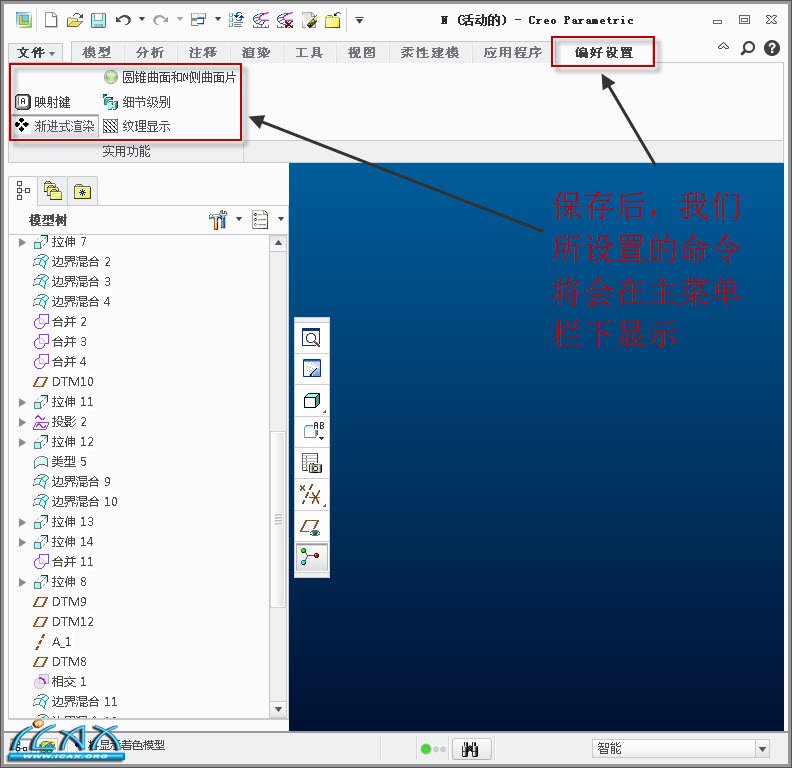Image resolution: width=792 pixels, height=768 pixels.
Task: Switch to the 柔性建模 ribbon tab
Action: tap(430, 53)
